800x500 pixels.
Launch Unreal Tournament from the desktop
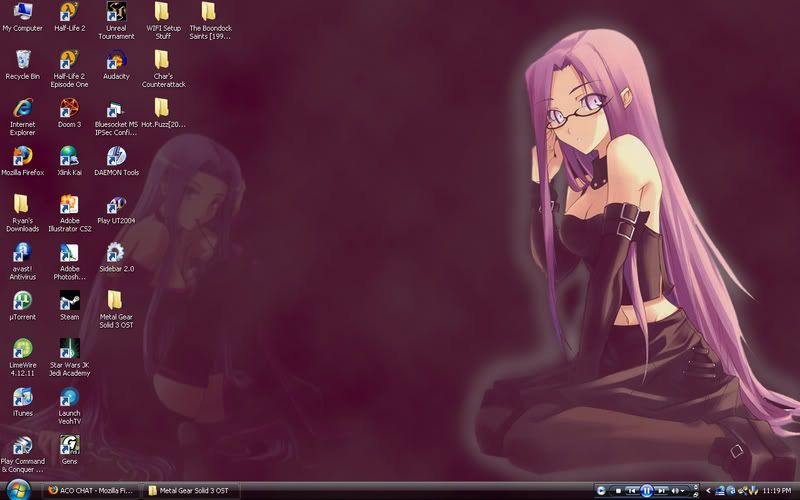pyautogui.click(x=116, y=14)
